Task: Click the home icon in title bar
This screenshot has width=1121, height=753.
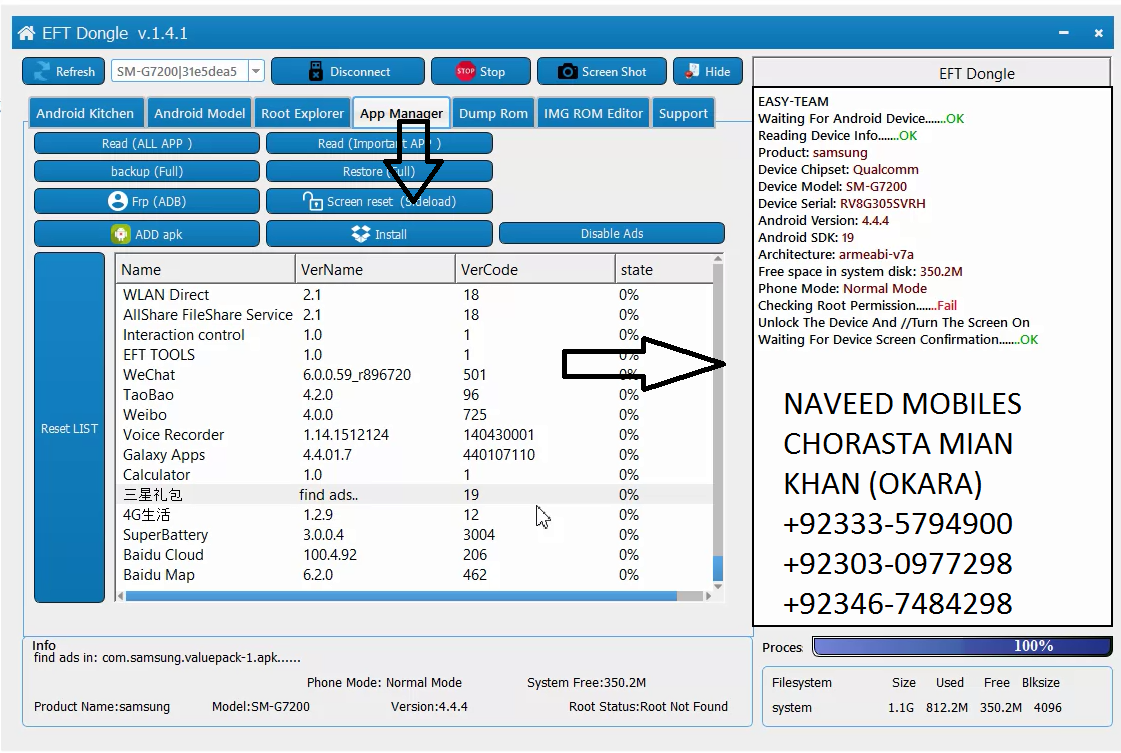Action: tap(26, 33)
